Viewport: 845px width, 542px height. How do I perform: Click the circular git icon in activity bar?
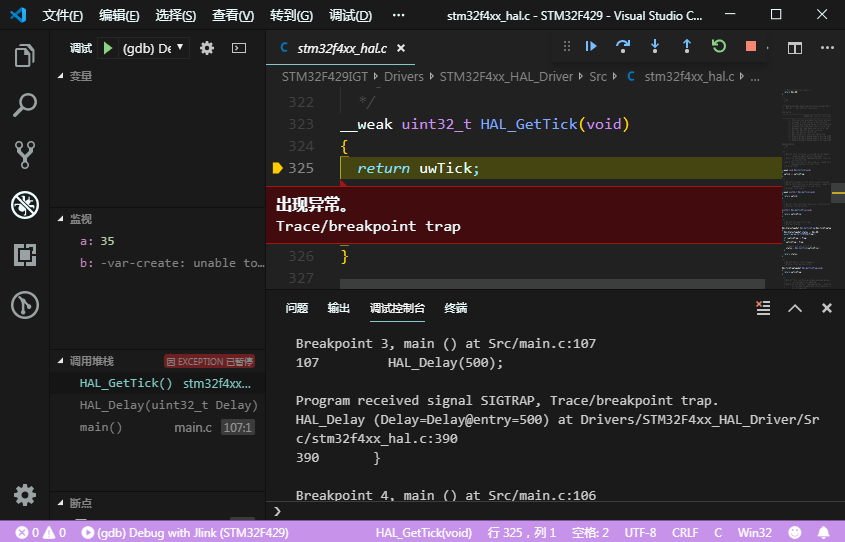(25, 305)
